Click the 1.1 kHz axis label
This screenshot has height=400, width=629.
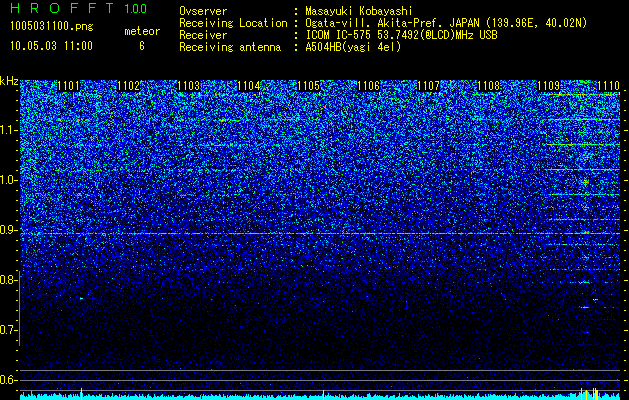(8, 130)
